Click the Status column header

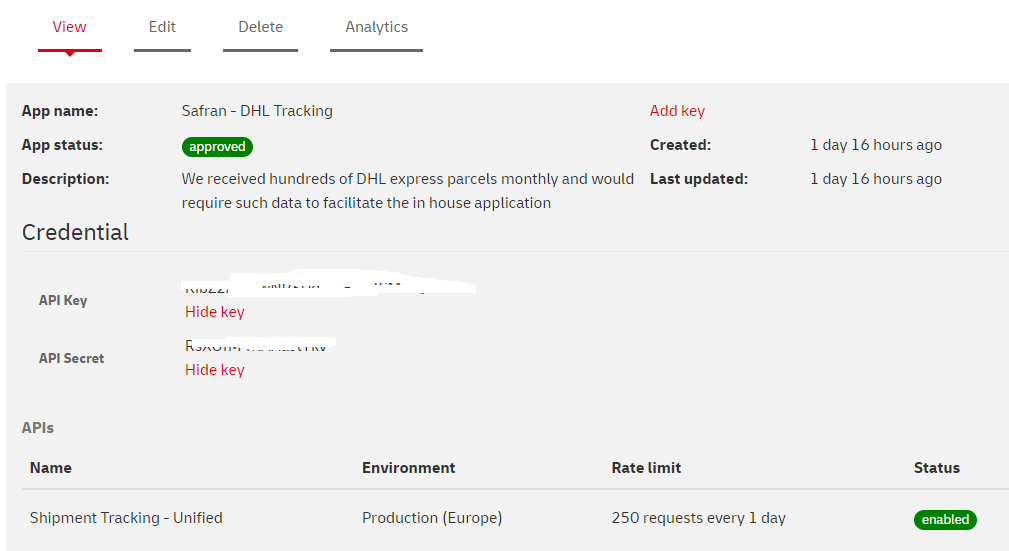(936, 468)
